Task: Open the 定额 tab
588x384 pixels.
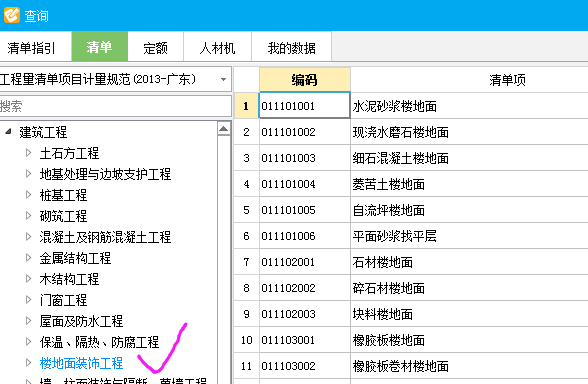Action: (x=155, y=48)
